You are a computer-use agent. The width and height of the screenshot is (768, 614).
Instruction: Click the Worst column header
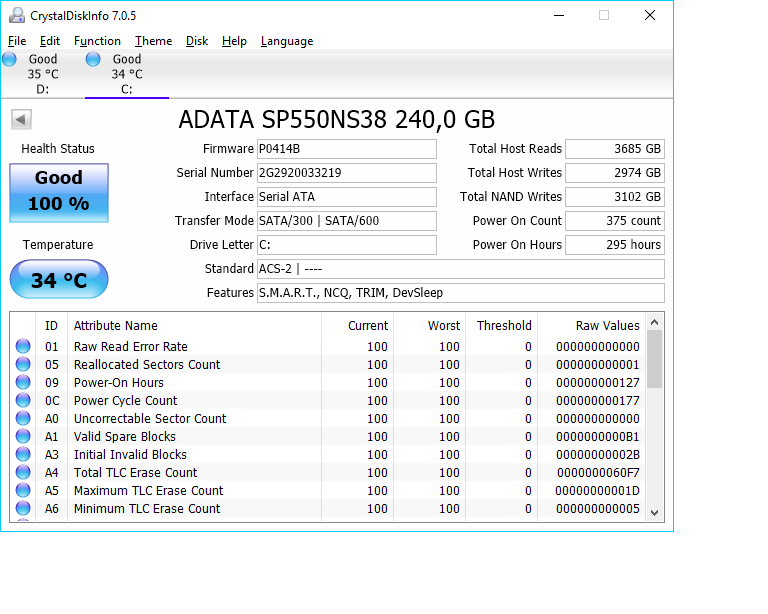tap(430, 326)
